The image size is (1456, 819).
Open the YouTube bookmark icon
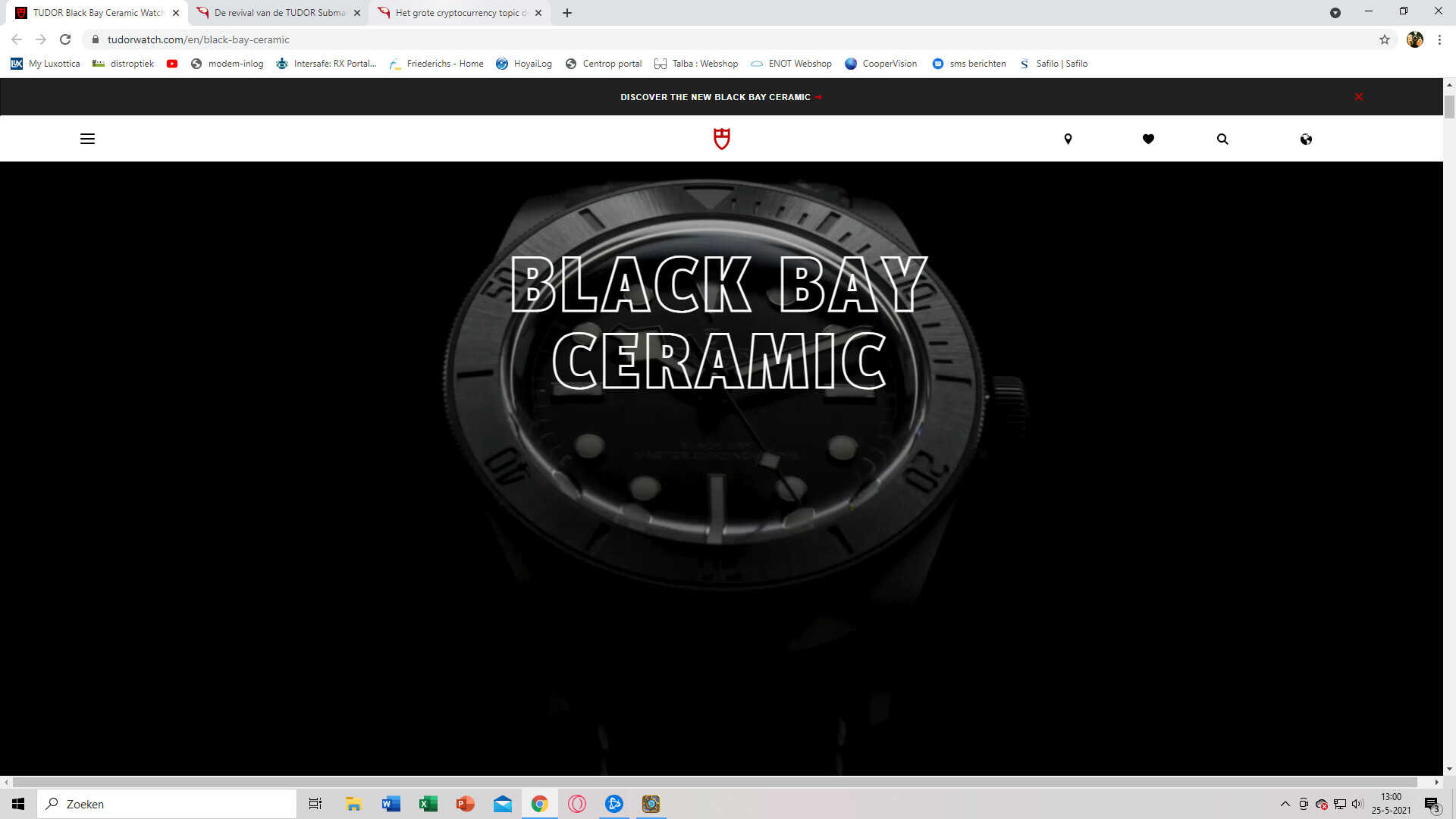point(172,64)
